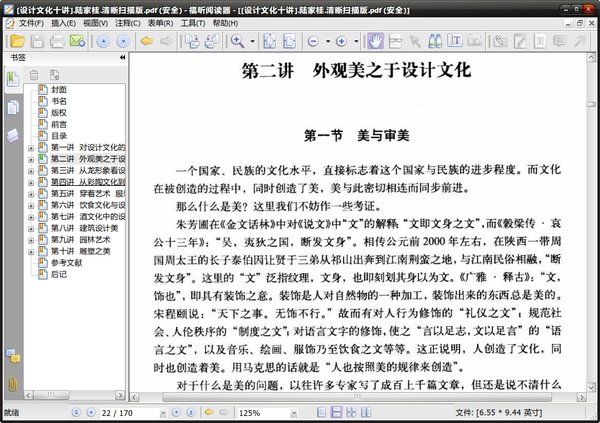This screenshot has height=423, width=600.
Task: Switch to single page view mode
Action: pyautogui.click(x=322, y=412)
